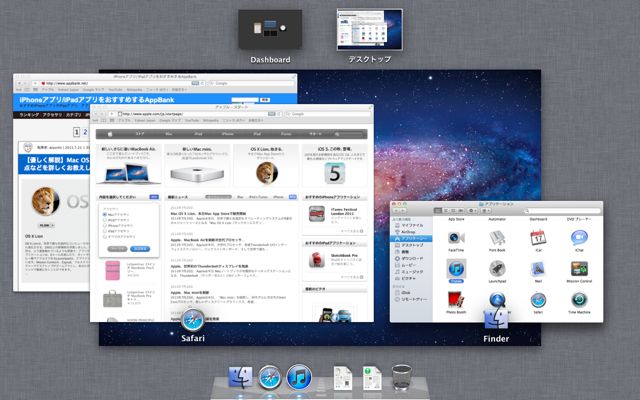Viewport: 640px width, 400px height.
Task: Click the Apple logo in apple.com navigation bar
Action: tap(110, 134)
